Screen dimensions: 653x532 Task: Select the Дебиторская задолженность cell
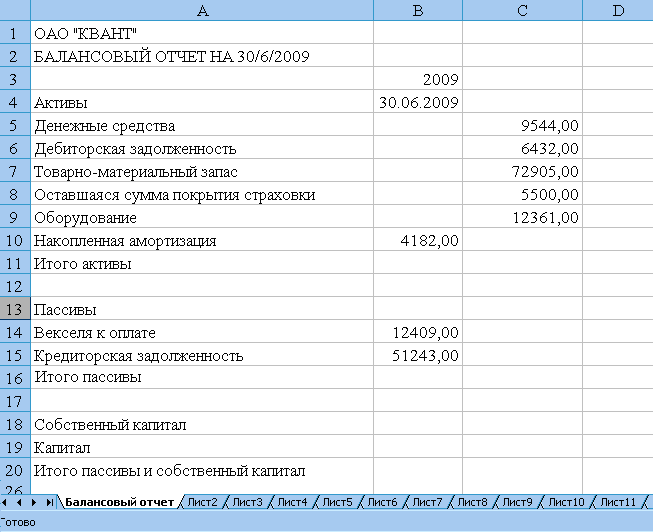coord(202,148)
